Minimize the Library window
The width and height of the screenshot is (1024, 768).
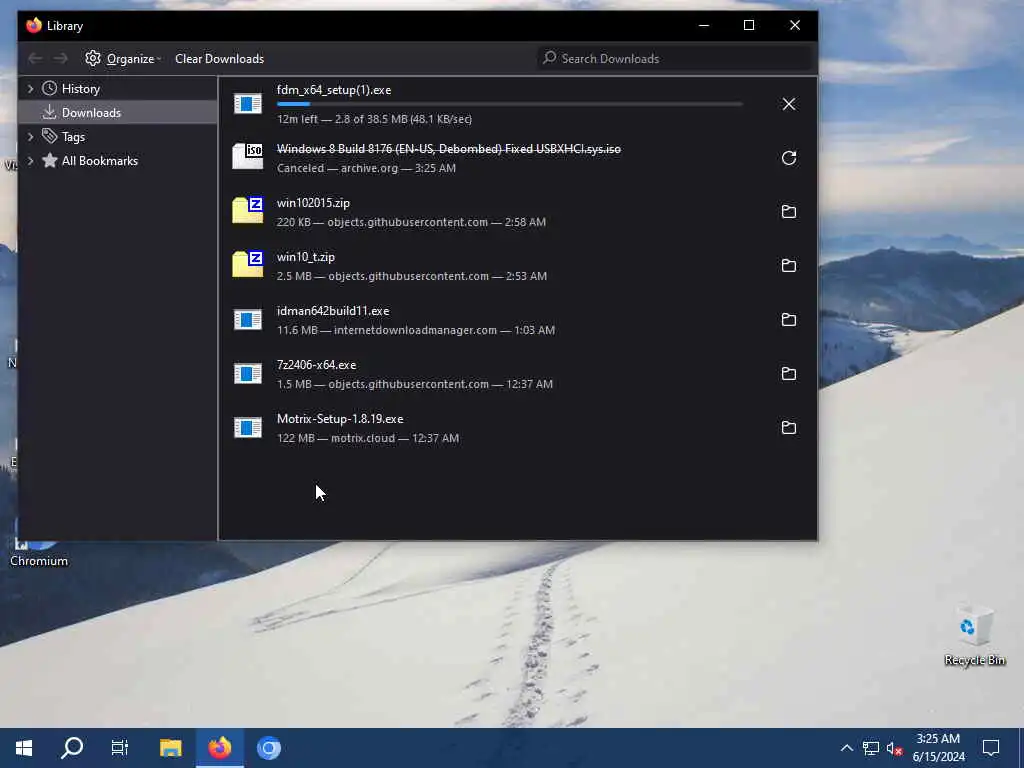[x=704, y=25]
